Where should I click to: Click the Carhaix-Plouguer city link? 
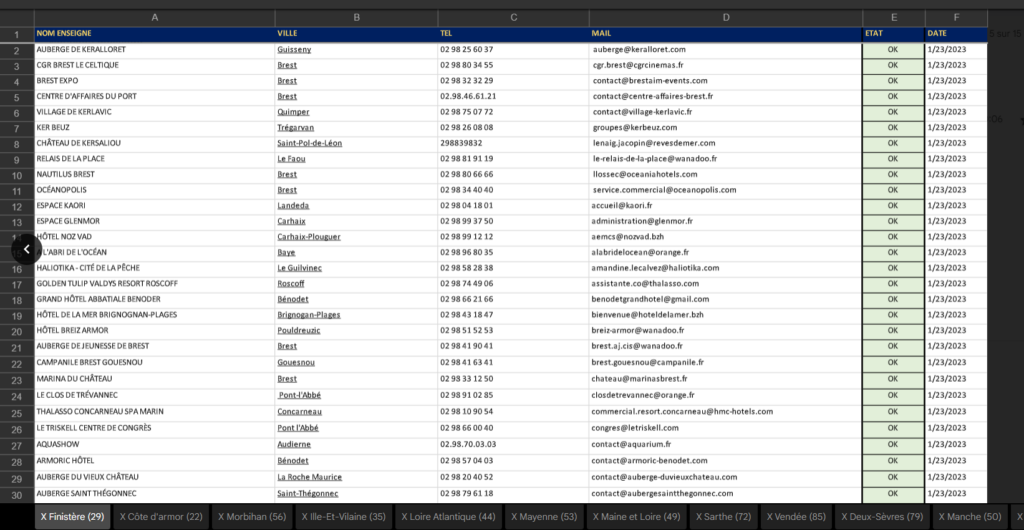click(308, 237)
